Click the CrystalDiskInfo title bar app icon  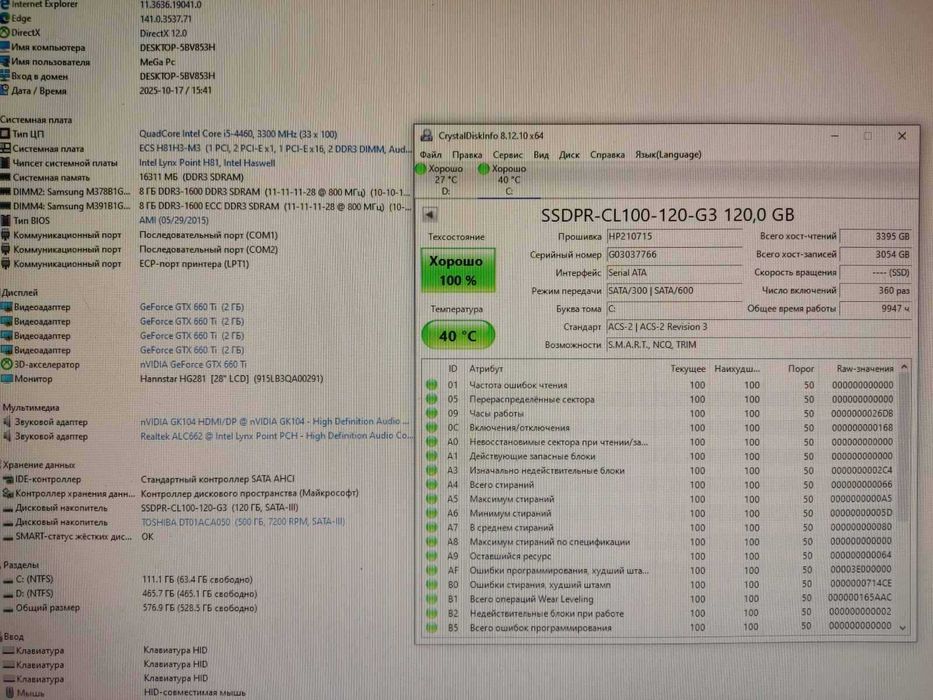[x=427, y=136]
